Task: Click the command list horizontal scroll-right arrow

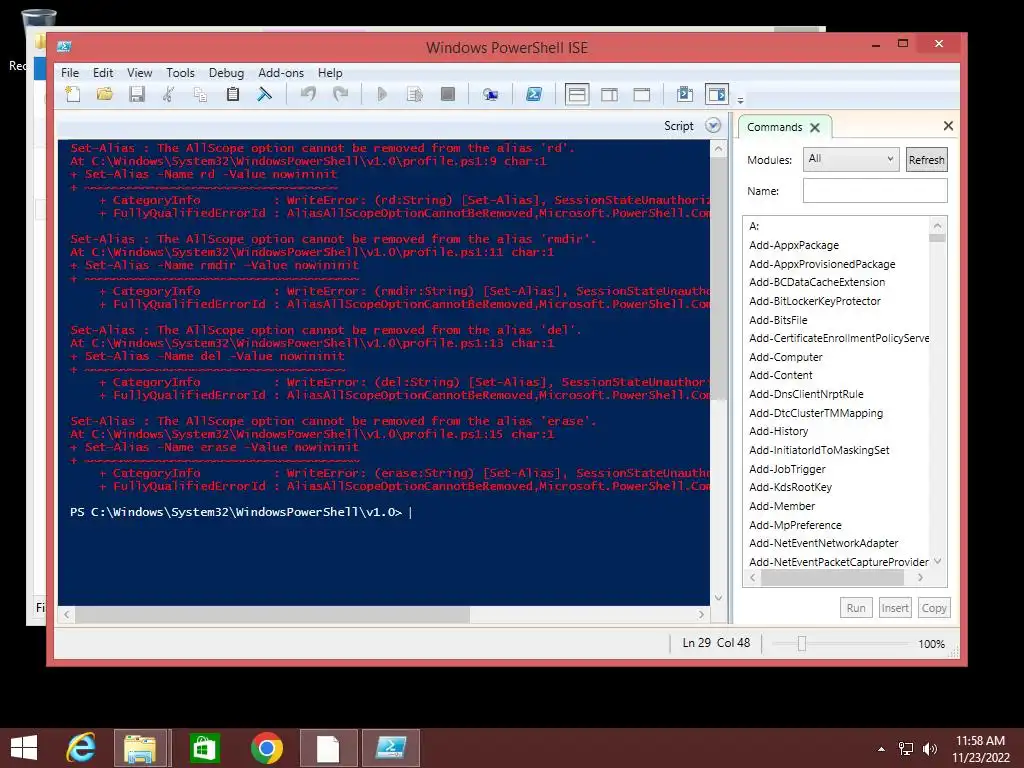Action: [920, 577]
